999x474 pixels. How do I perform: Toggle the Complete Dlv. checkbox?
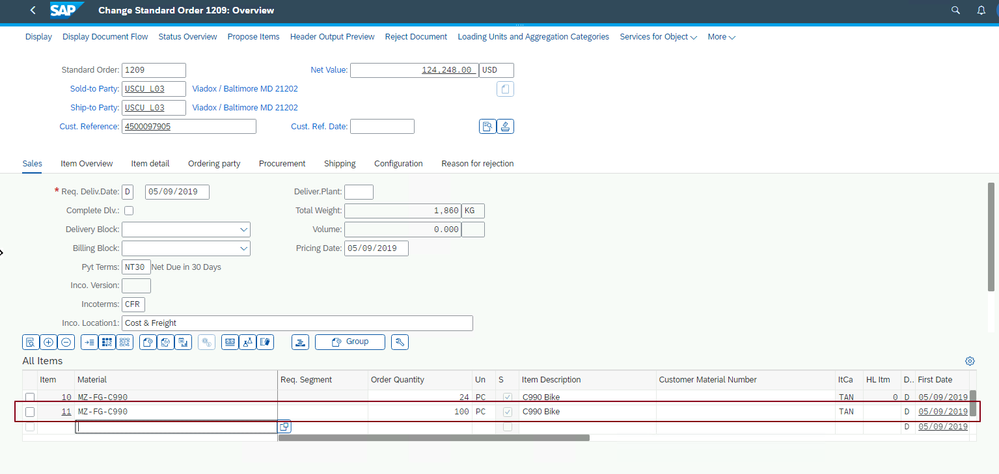coord(129,210)
